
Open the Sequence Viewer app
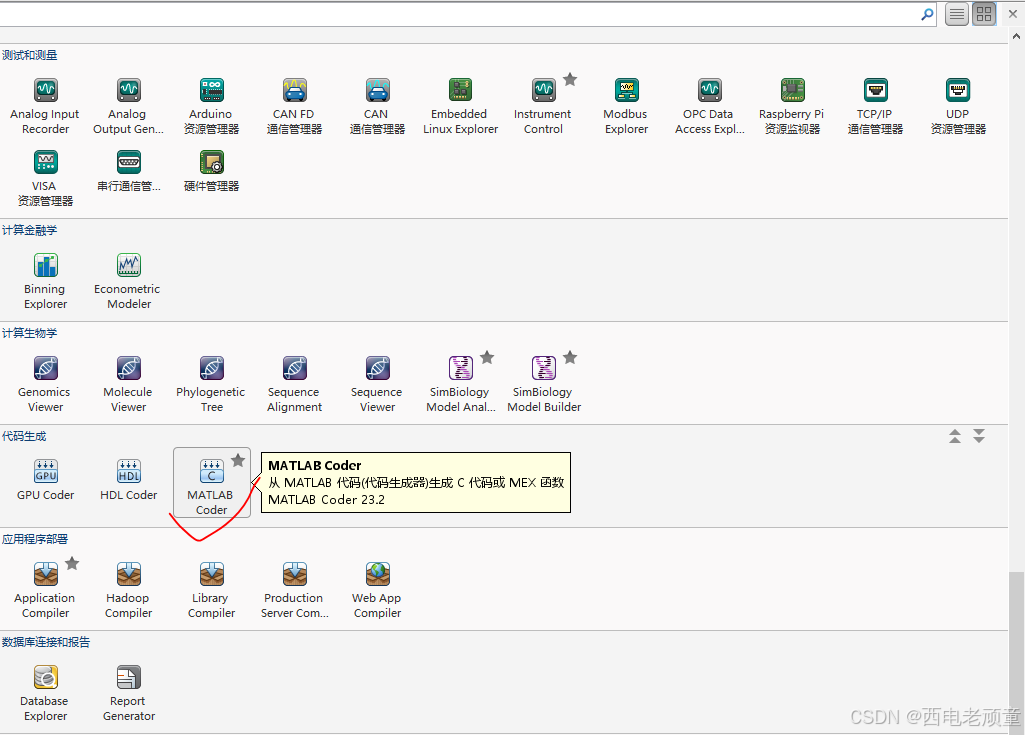pos(377,384)
